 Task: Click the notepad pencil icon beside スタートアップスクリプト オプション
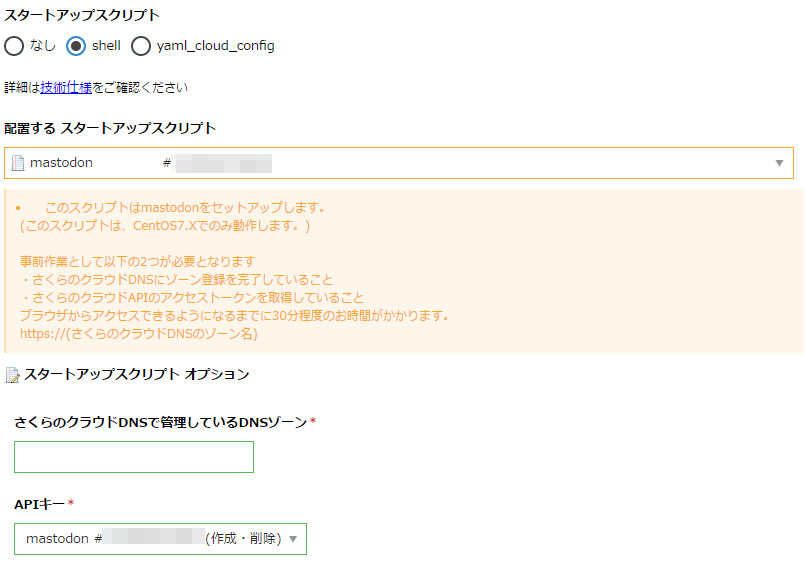(12, 375)
